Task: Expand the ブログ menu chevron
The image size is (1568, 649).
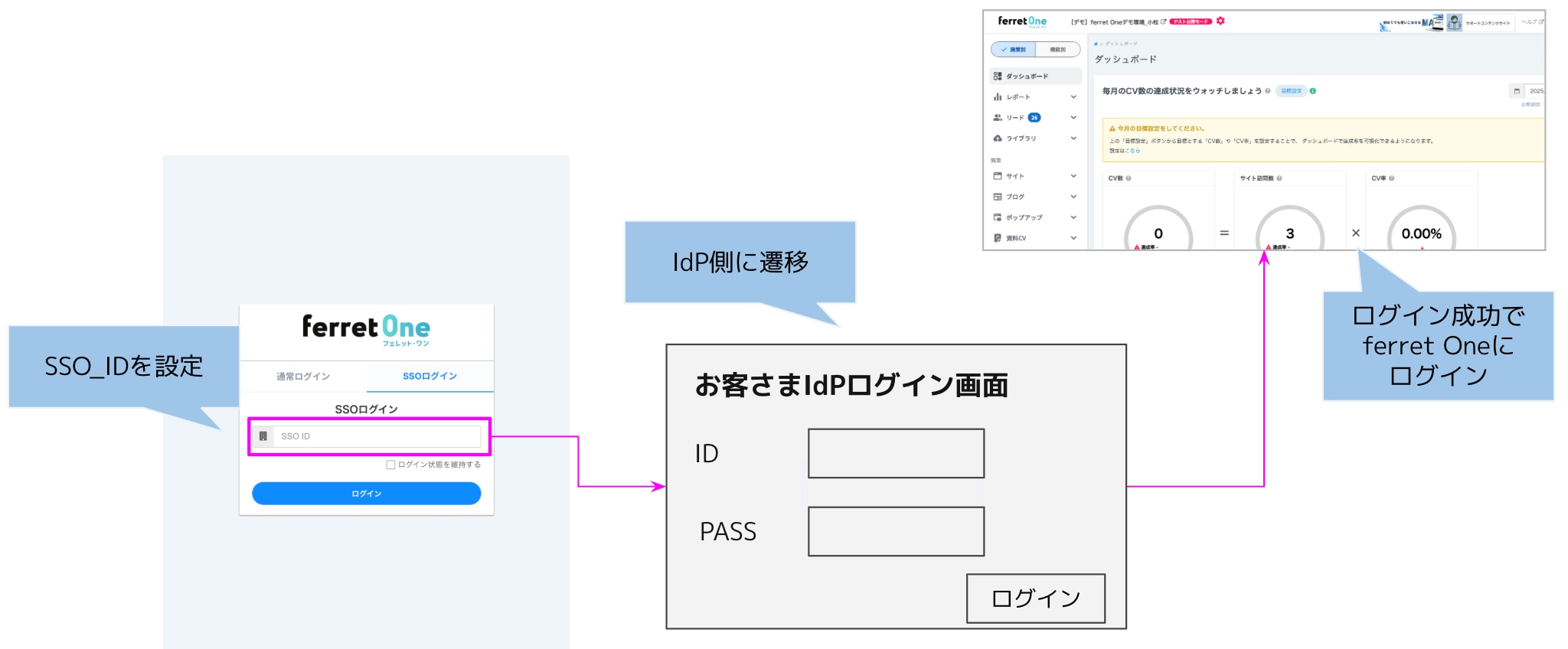Action: pyautogui.click(x=1073, y=197)
